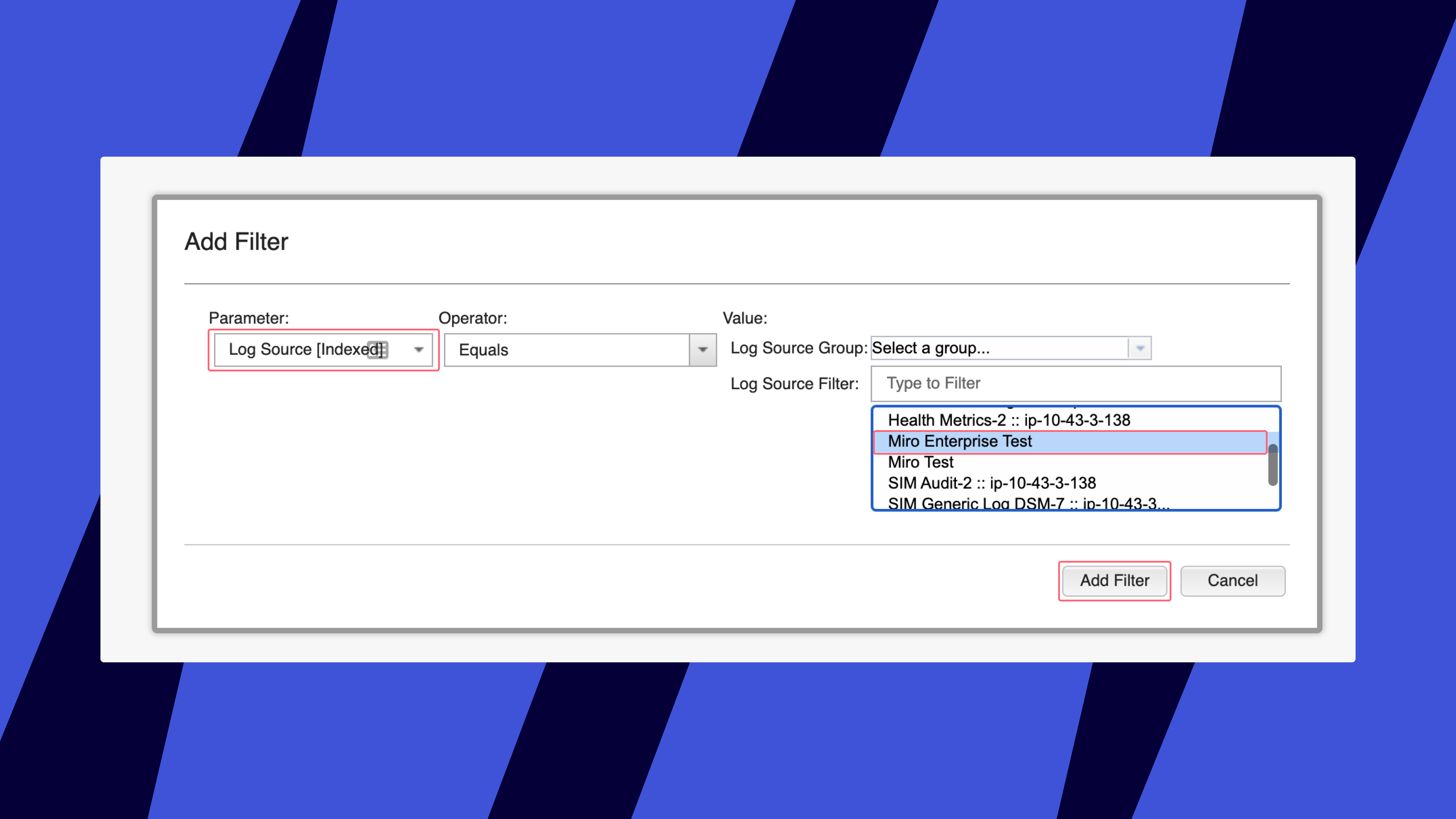
Task: Click the log source list scrollbar thumb
Action: [1272, 465]
